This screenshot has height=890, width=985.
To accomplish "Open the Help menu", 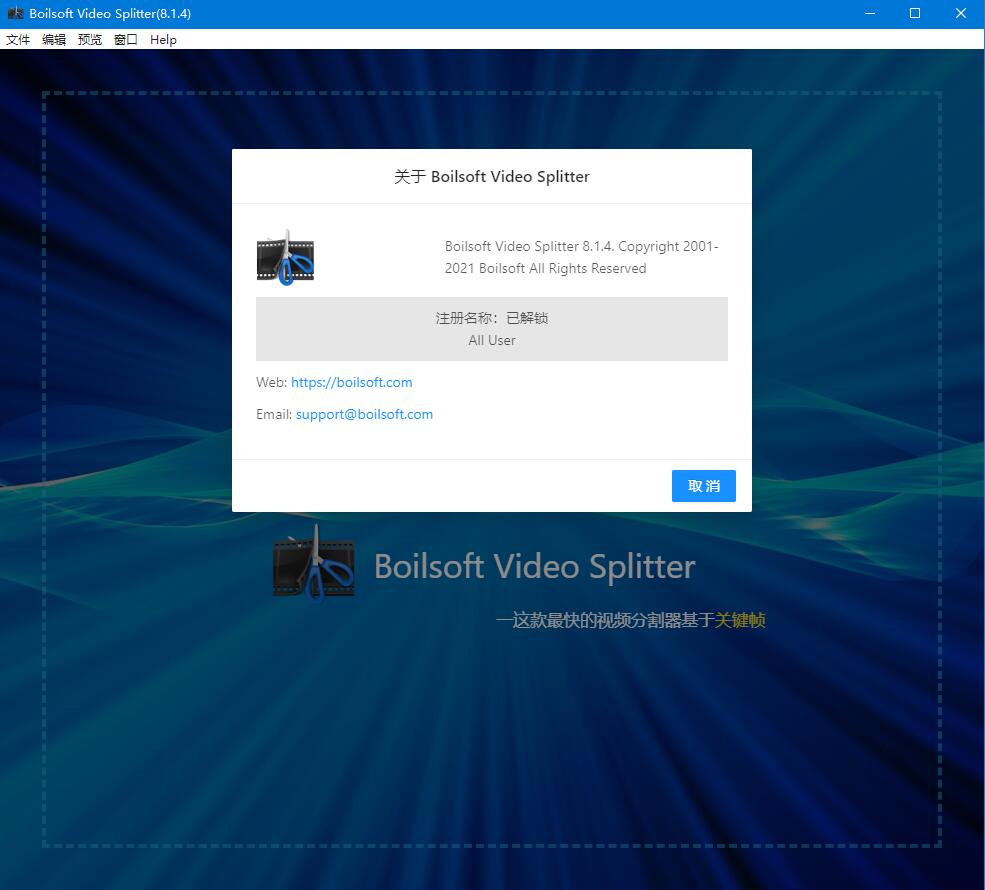I will pyautogui.click(x=163, y=40).
